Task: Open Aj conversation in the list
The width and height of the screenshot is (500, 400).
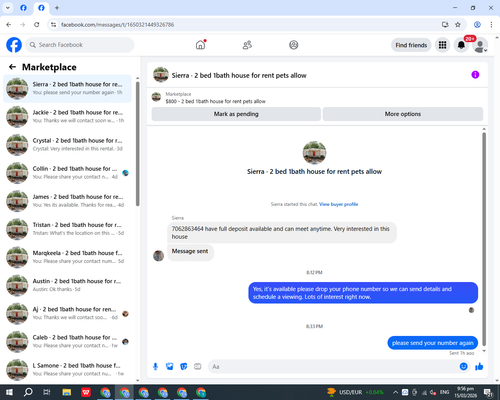Action: 67,313
